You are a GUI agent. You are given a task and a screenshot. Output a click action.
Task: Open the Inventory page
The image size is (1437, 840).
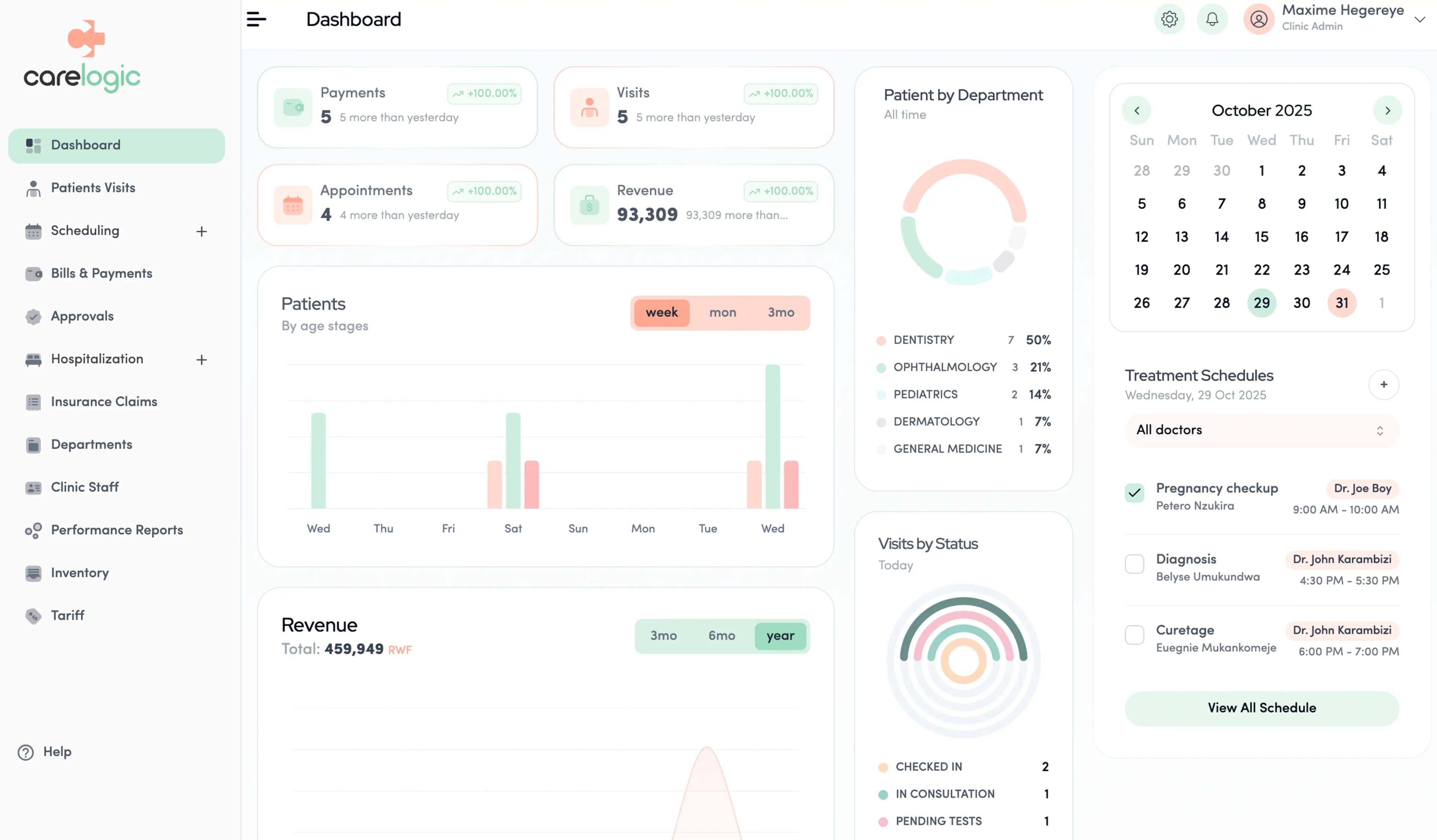79,572
